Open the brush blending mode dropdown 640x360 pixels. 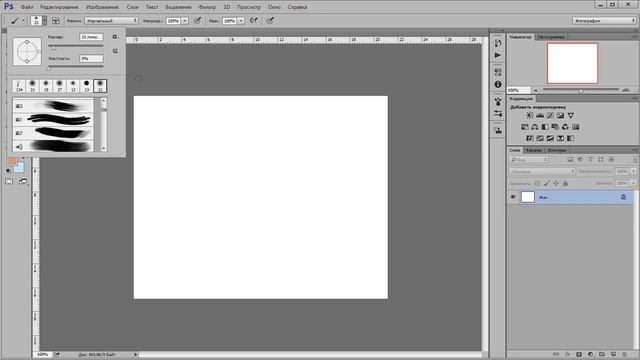coord(111,20)
